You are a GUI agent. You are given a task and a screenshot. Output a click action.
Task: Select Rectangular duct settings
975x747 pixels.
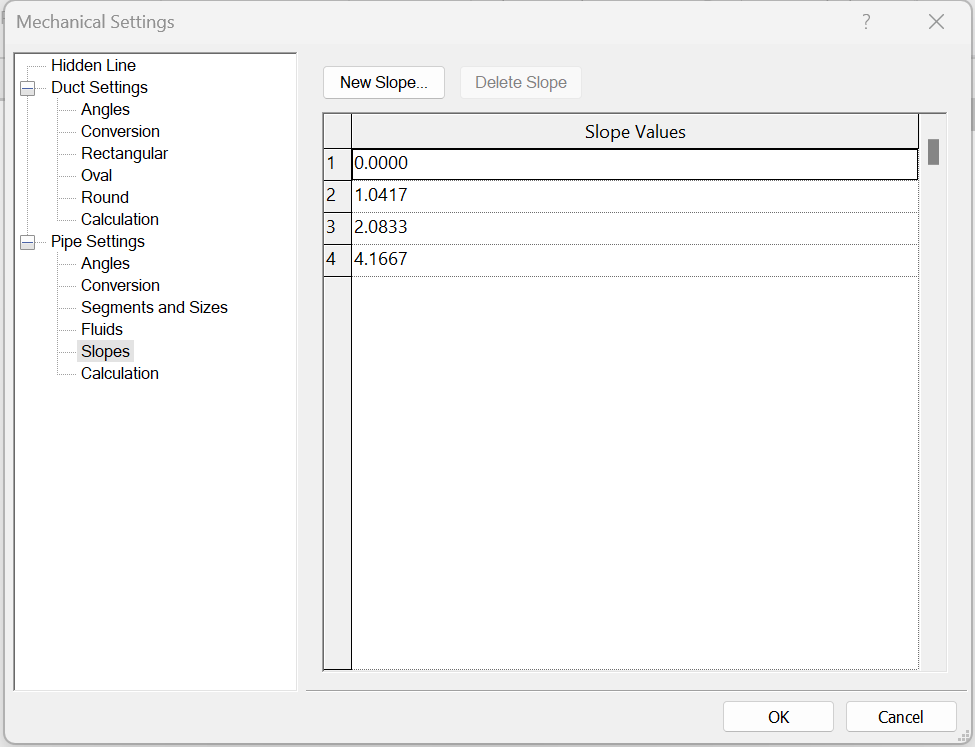tap(124, 154)
